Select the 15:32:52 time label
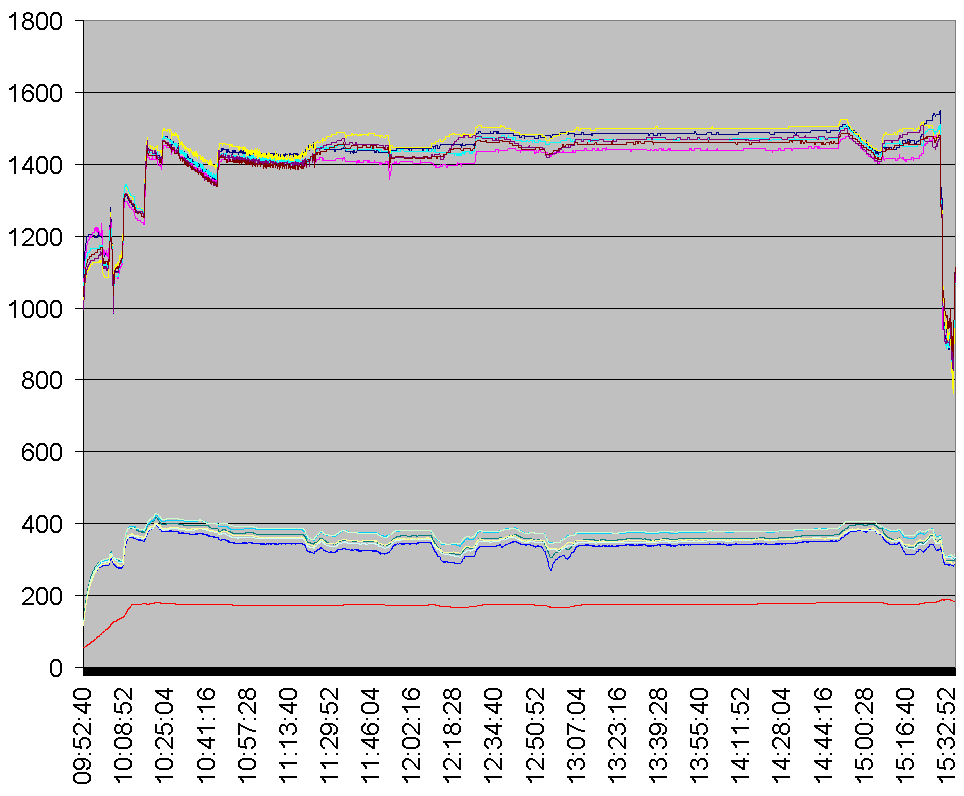 [x=946, y=736]
